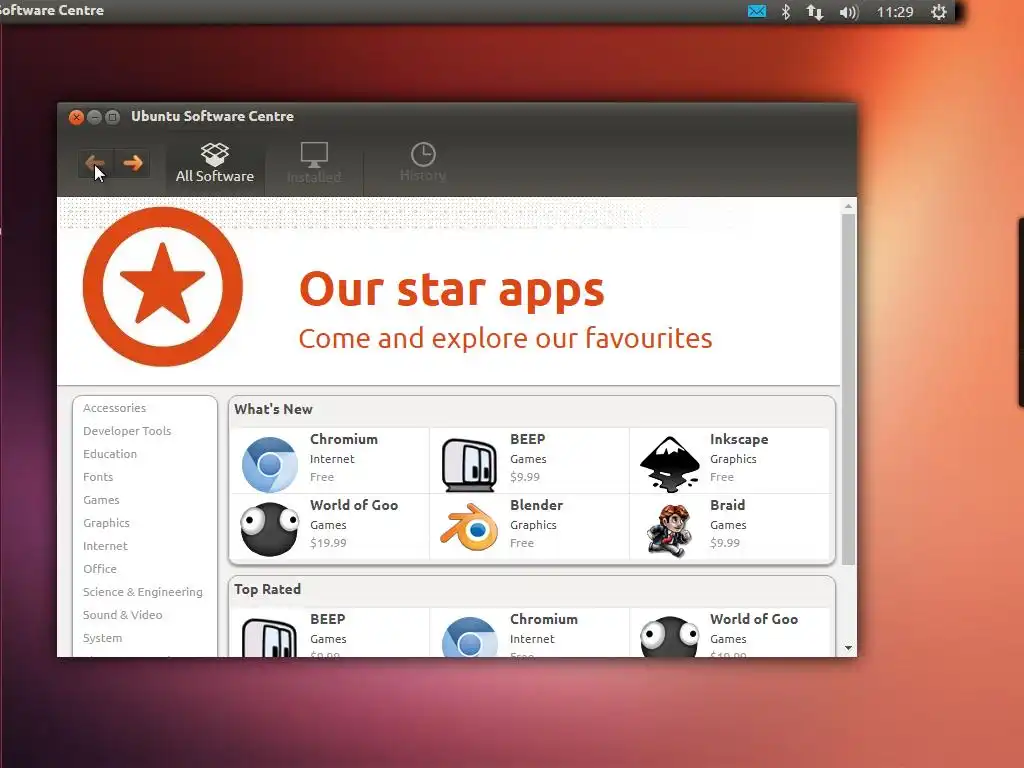Image resolution: width=1024 pixels, height=768 pixels.
Task: Open the Blender app title
Action: coord(536,505)
